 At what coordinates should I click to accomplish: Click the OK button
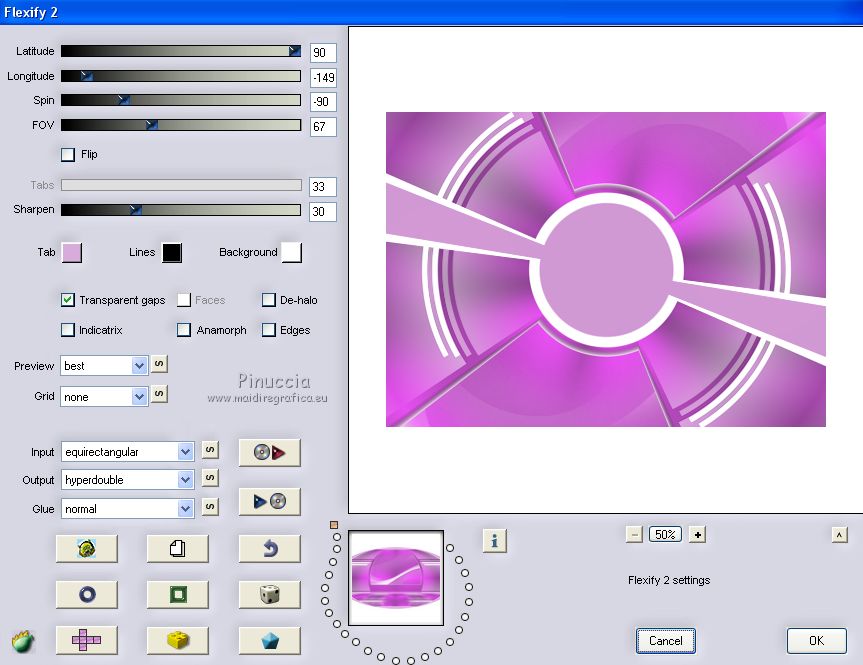[x=816, y=641]
